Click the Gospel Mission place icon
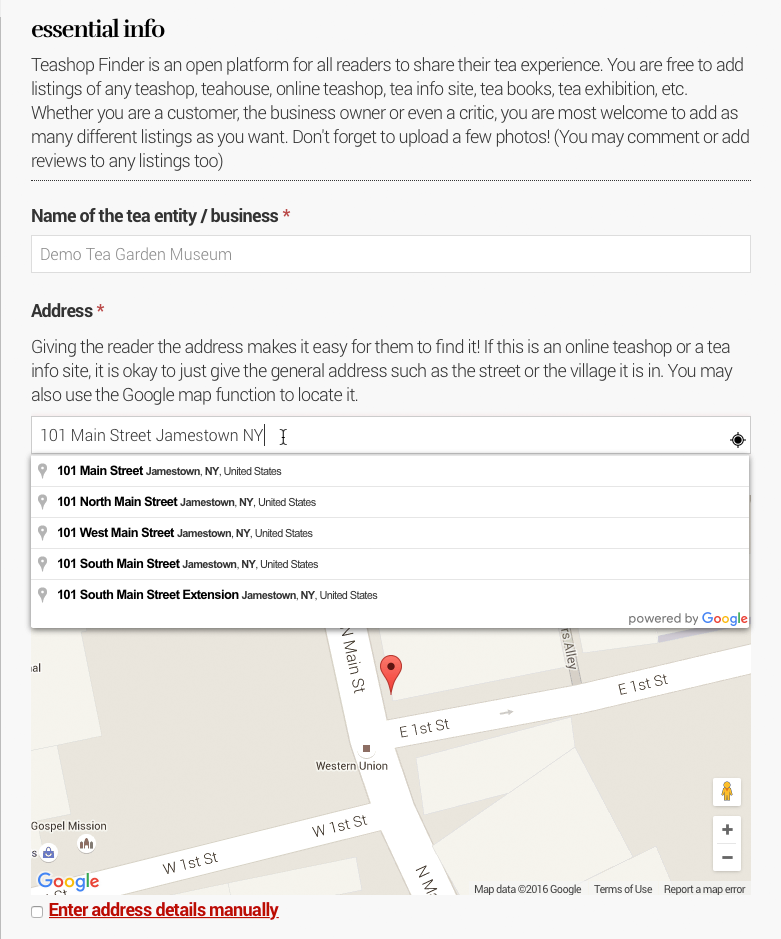This screenshot has height=939, width=781. (x=86, y=845)
